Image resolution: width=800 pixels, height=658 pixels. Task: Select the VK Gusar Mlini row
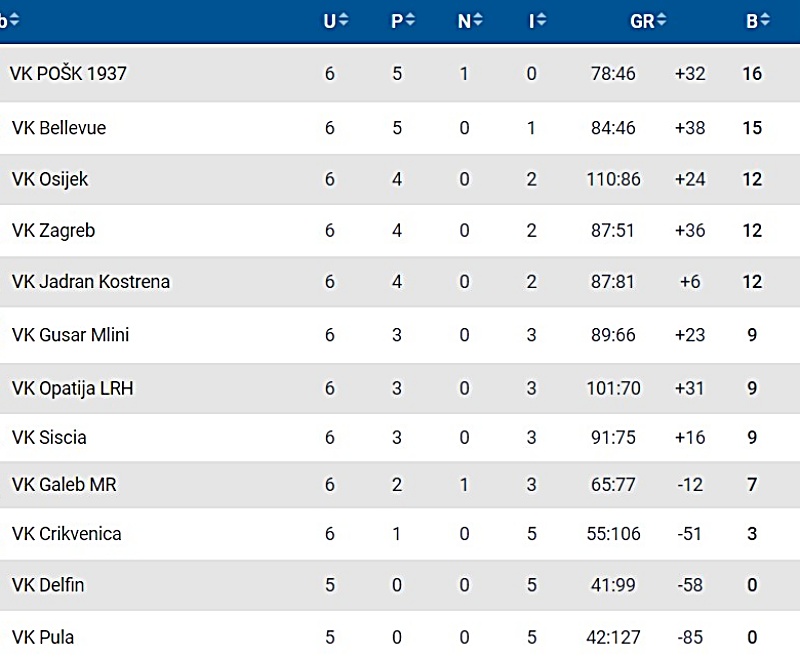(400, 335)
